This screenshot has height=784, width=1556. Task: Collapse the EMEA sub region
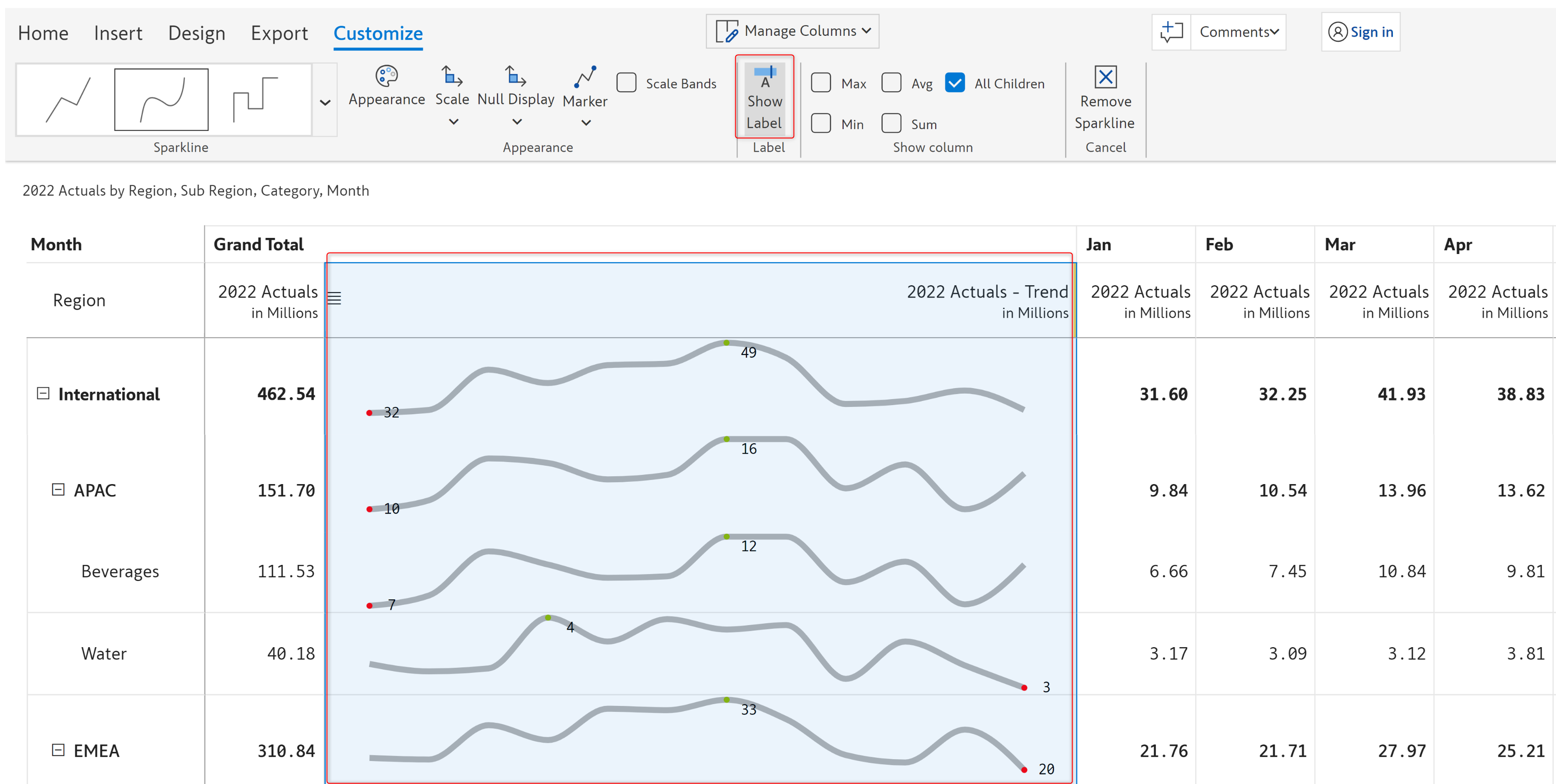tap(58, 750)
